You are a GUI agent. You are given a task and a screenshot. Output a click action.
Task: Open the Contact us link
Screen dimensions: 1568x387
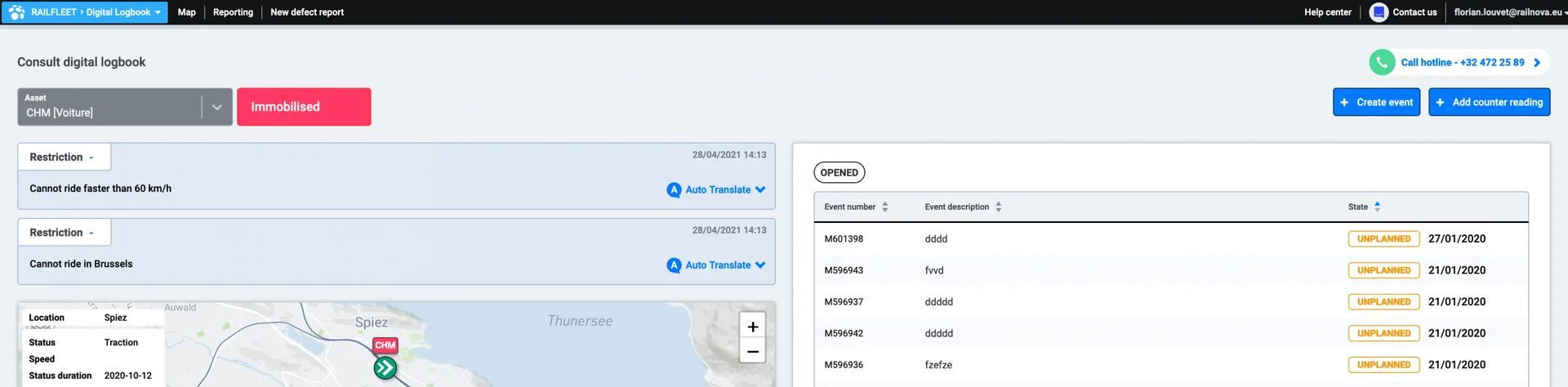point(1414,12)
